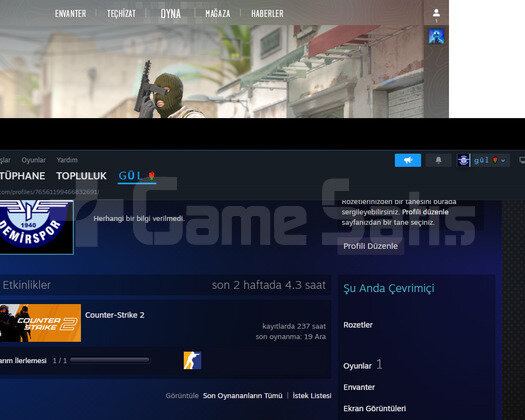Open Son Oynananların Tümü link
Screen dimensions: 525x420
coord(242,396)
